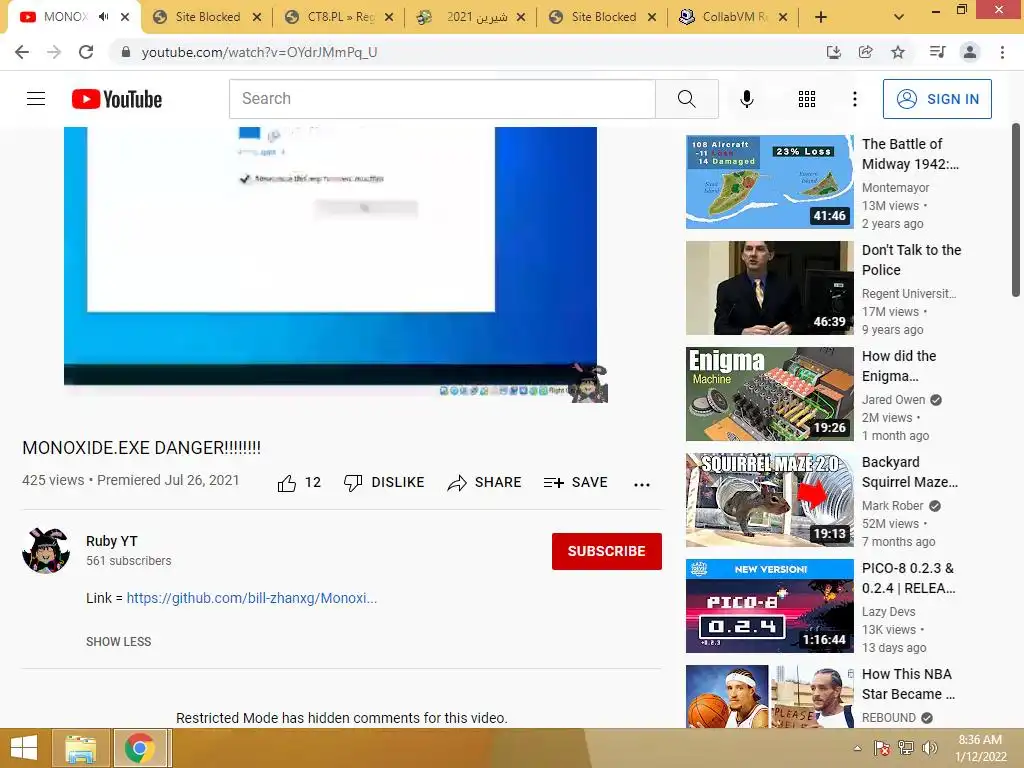Share the video

[x=484, y=483]
